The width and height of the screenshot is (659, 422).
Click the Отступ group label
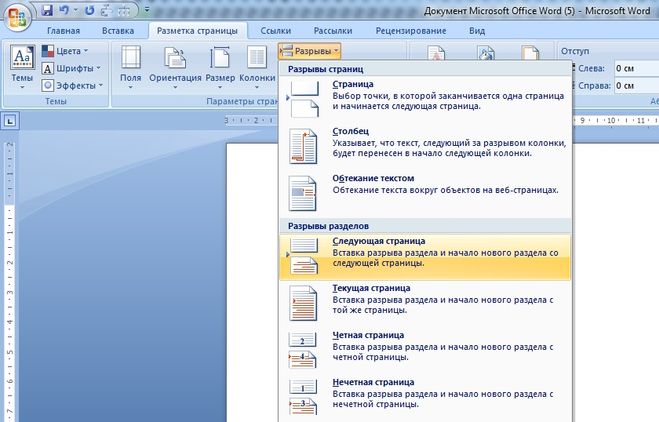575,51
